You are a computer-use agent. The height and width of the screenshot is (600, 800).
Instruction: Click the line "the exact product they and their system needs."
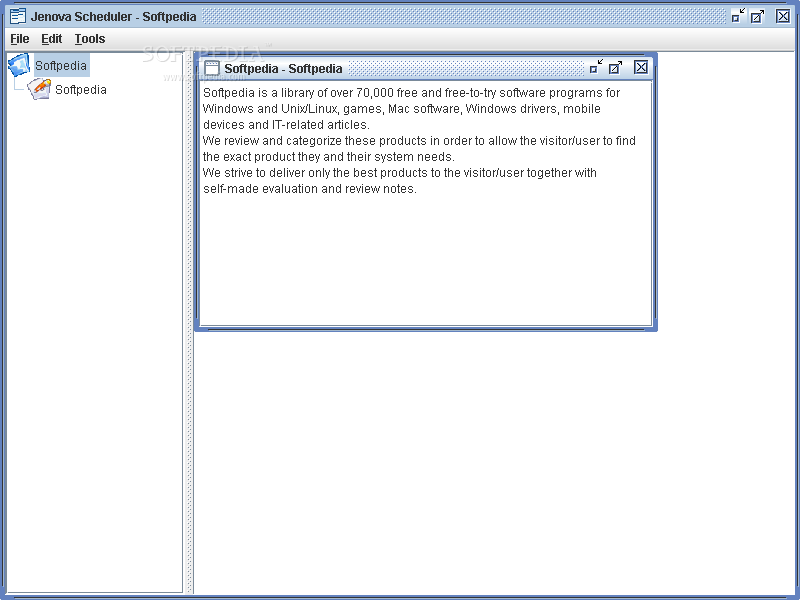click(x=328, y=157)
